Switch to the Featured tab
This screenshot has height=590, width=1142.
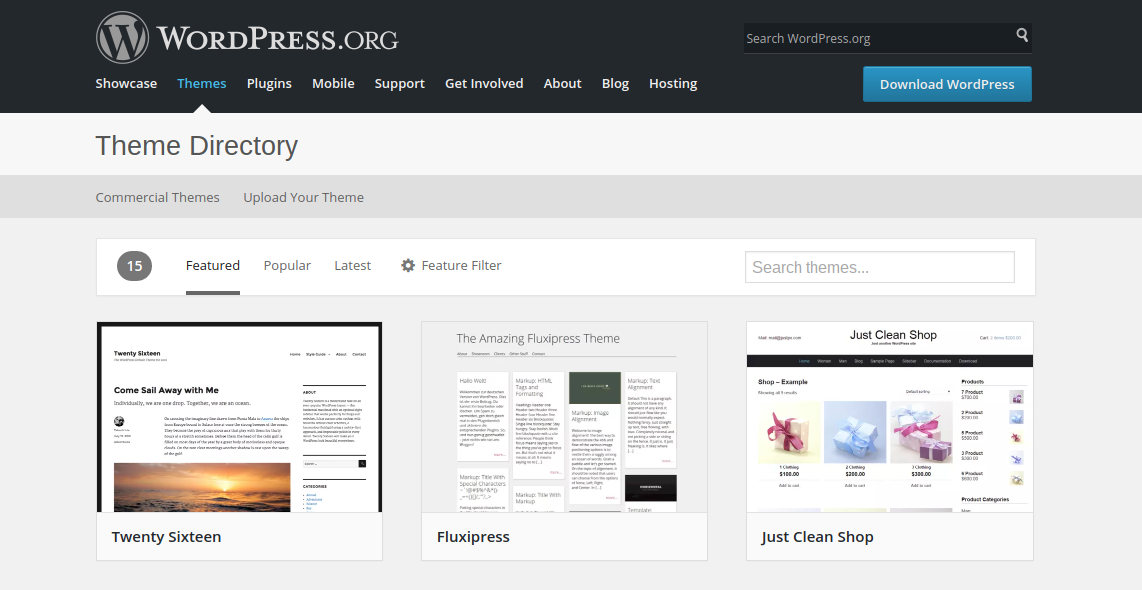click(x=212, y=265)
